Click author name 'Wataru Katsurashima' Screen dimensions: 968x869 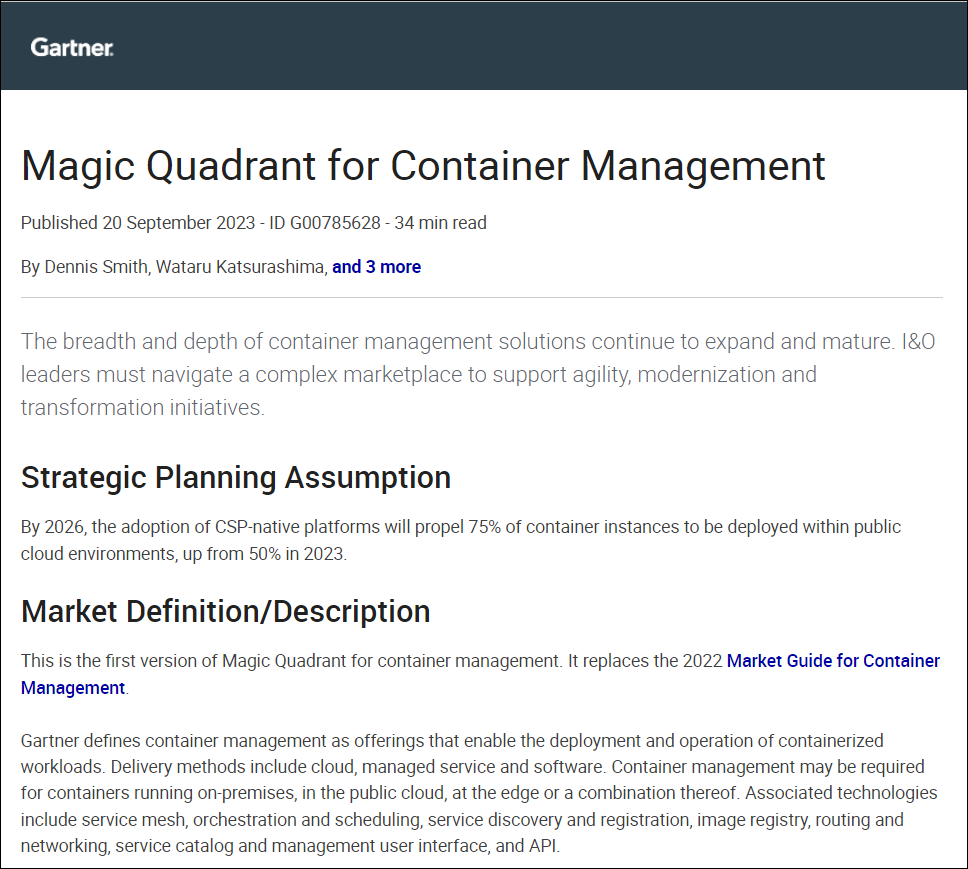tap(240, 267)
